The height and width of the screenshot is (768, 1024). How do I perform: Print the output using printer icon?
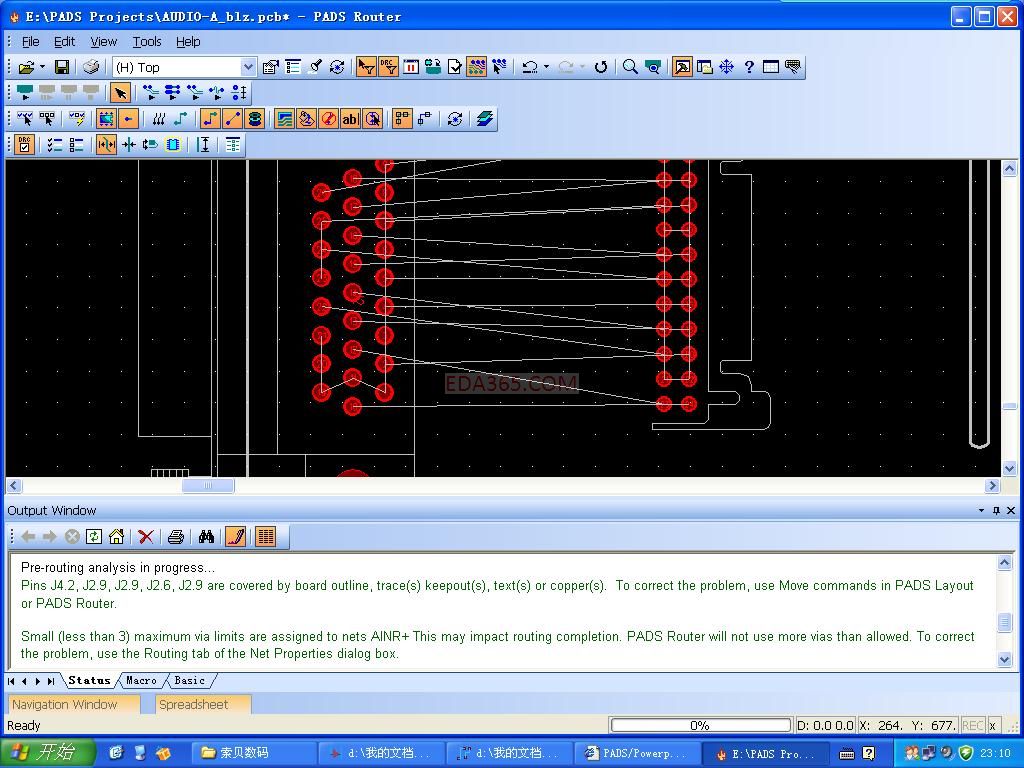point(176,537)
